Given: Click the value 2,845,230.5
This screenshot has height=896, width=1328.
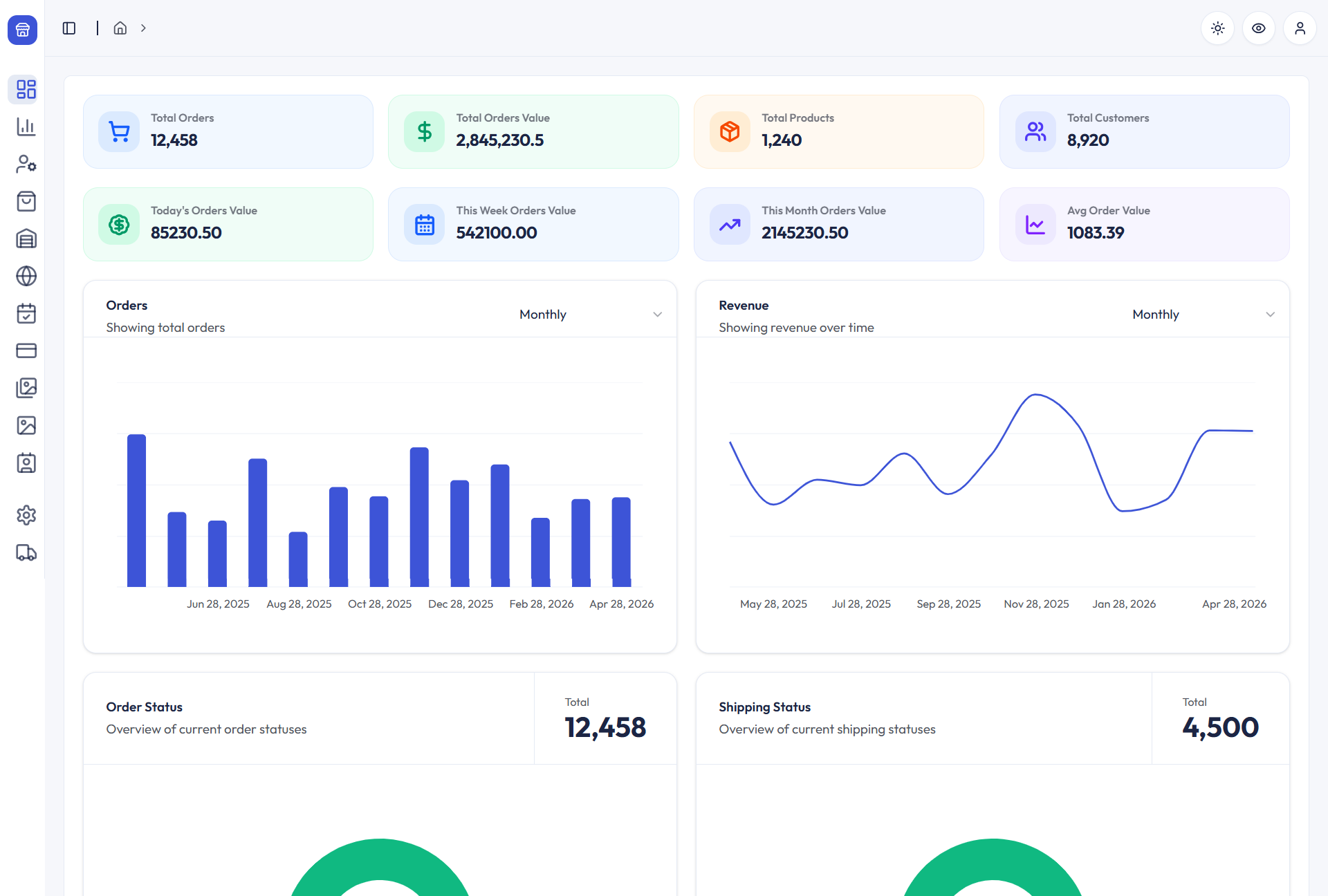Looking at the screenshot, I should 500,140.
